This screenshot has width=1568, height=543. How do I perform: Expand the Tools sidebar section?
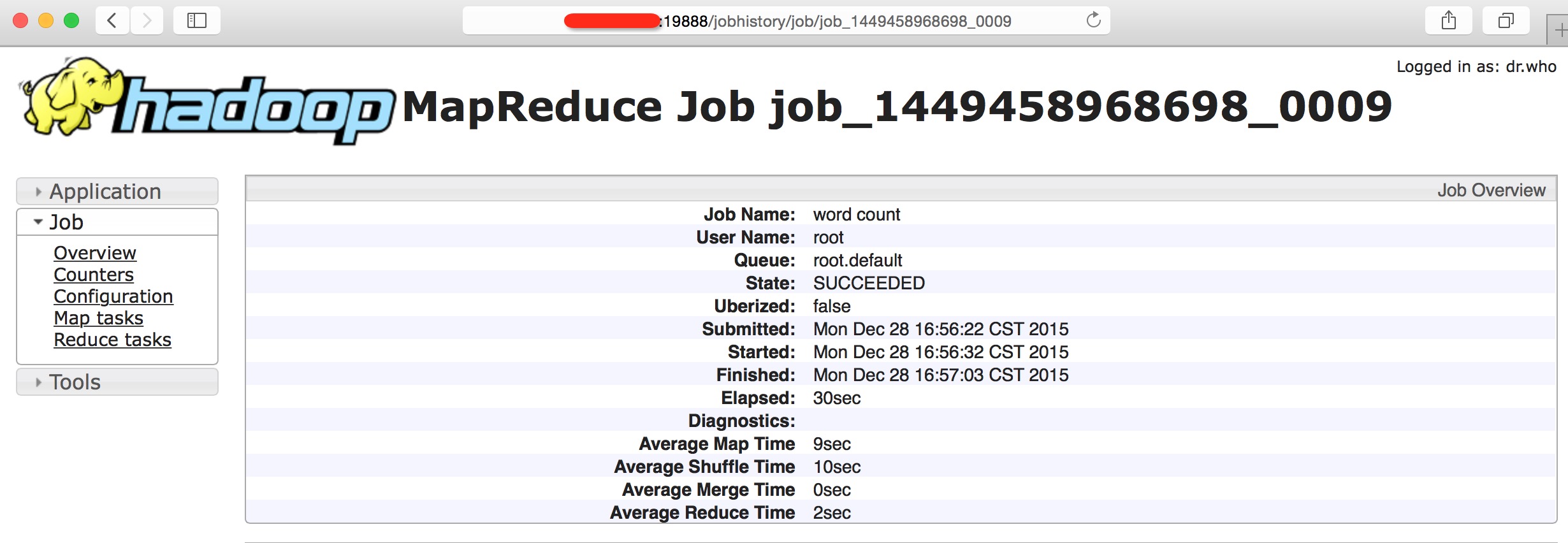tap(117, 382)
